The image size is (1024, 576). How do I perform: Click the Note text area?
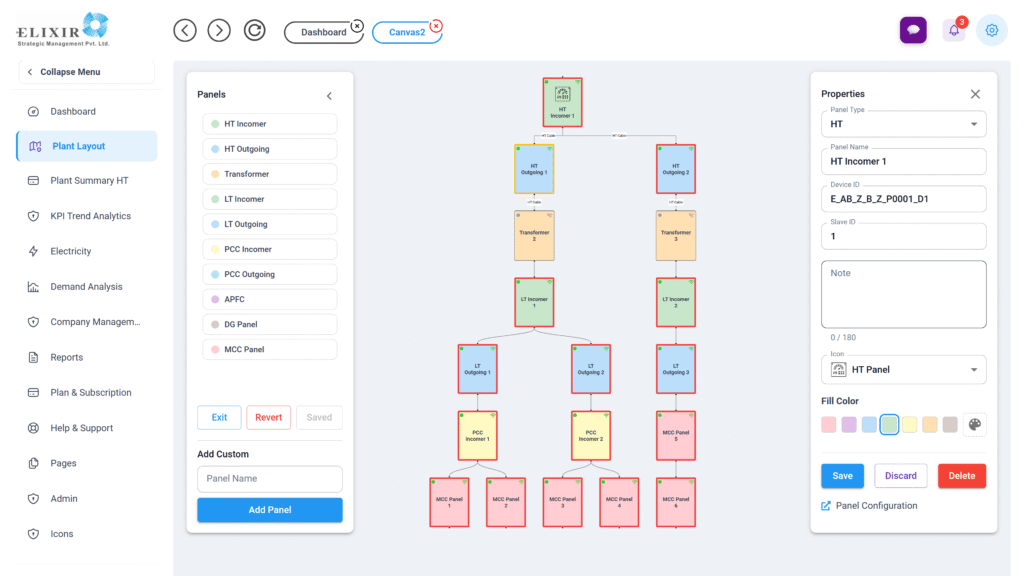[903, 294]
